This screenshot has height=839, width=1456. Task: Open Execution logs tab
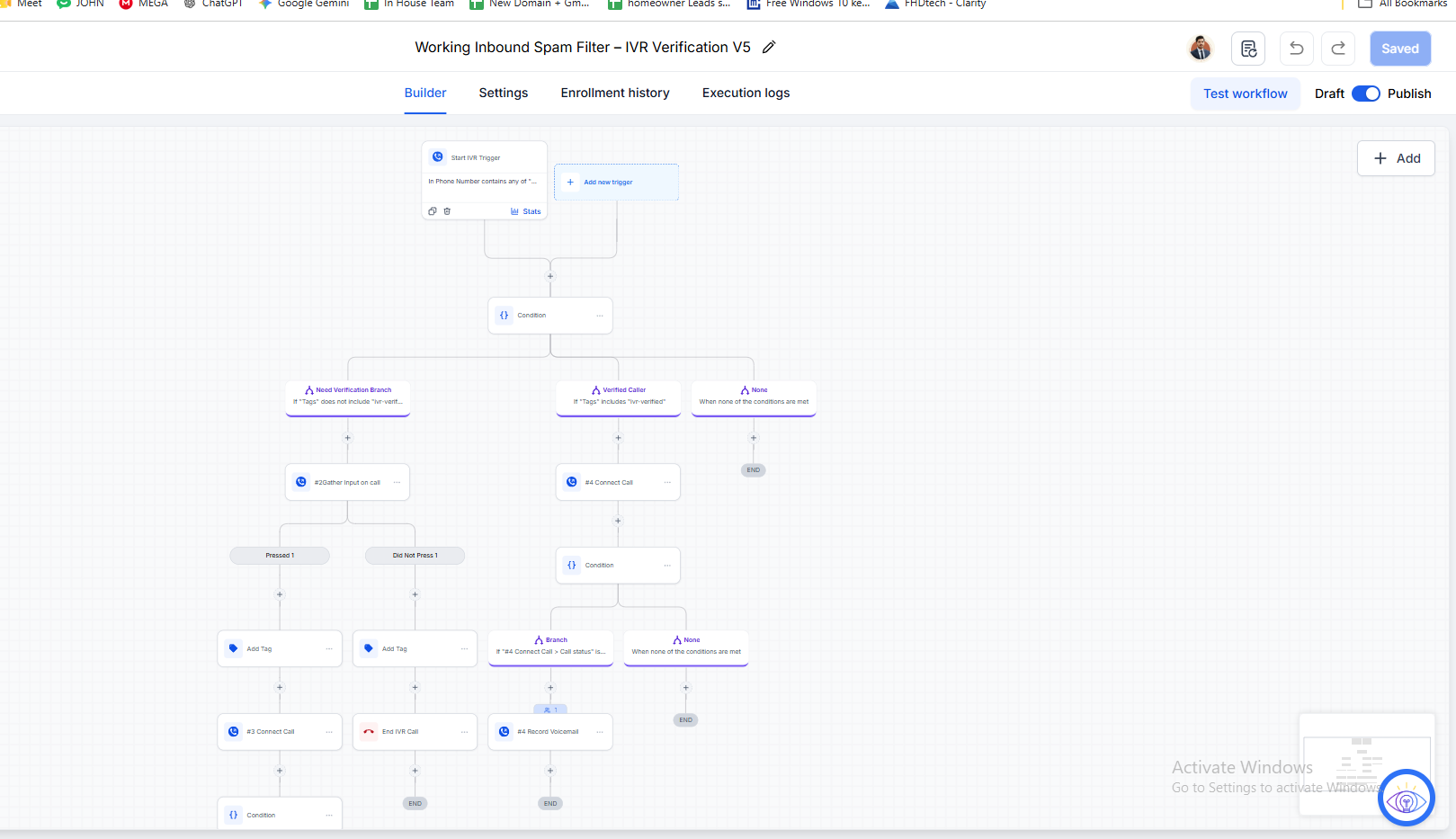point(746,93)
